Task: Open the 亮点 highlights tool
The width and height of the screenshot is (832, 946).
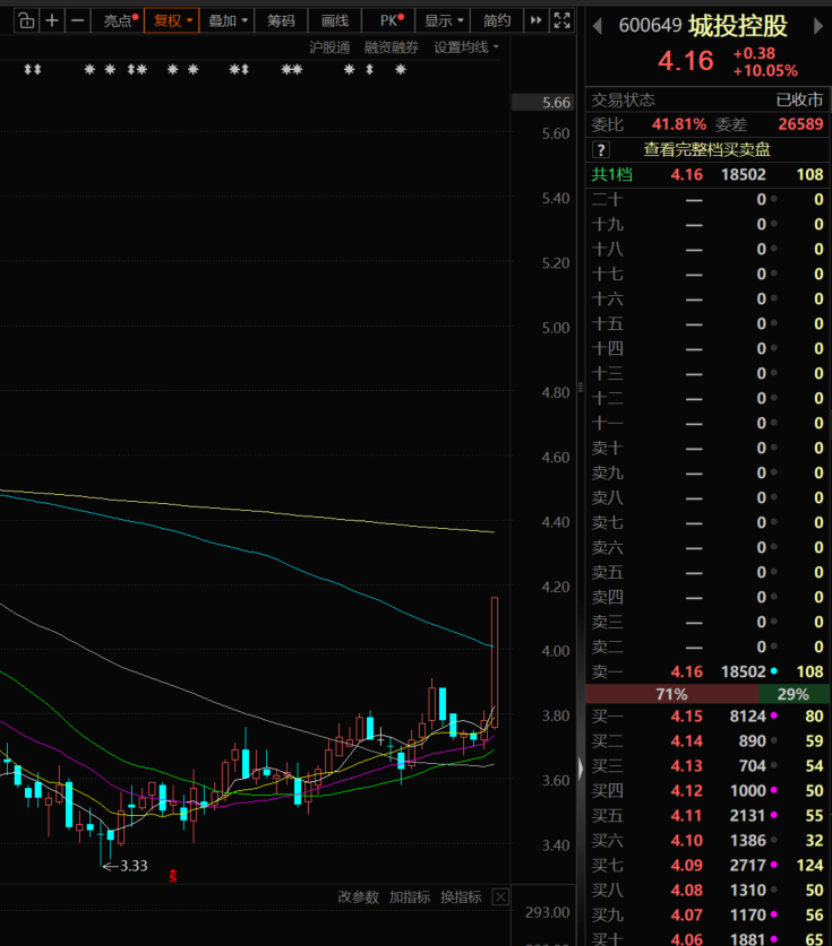Action: pyautogui.click(x=120, y=21)
